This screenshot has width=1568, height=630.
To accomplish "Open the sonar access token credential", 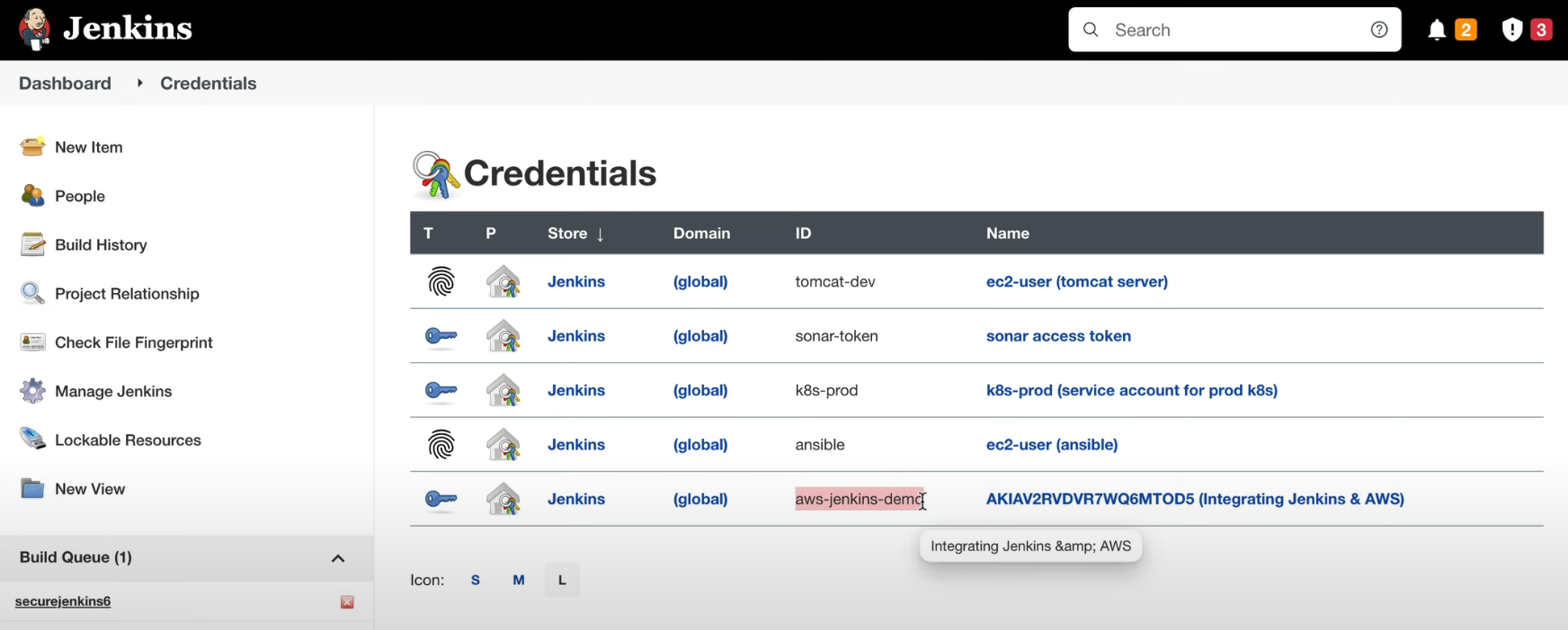I will [x=1058, y=336].
